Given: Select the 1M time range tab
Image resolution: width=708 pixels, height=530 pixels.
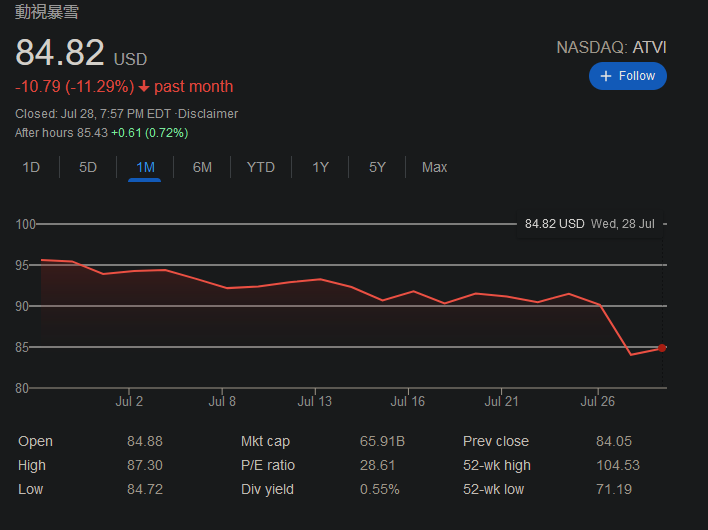Looking at the screenshot, I should 145,167.
